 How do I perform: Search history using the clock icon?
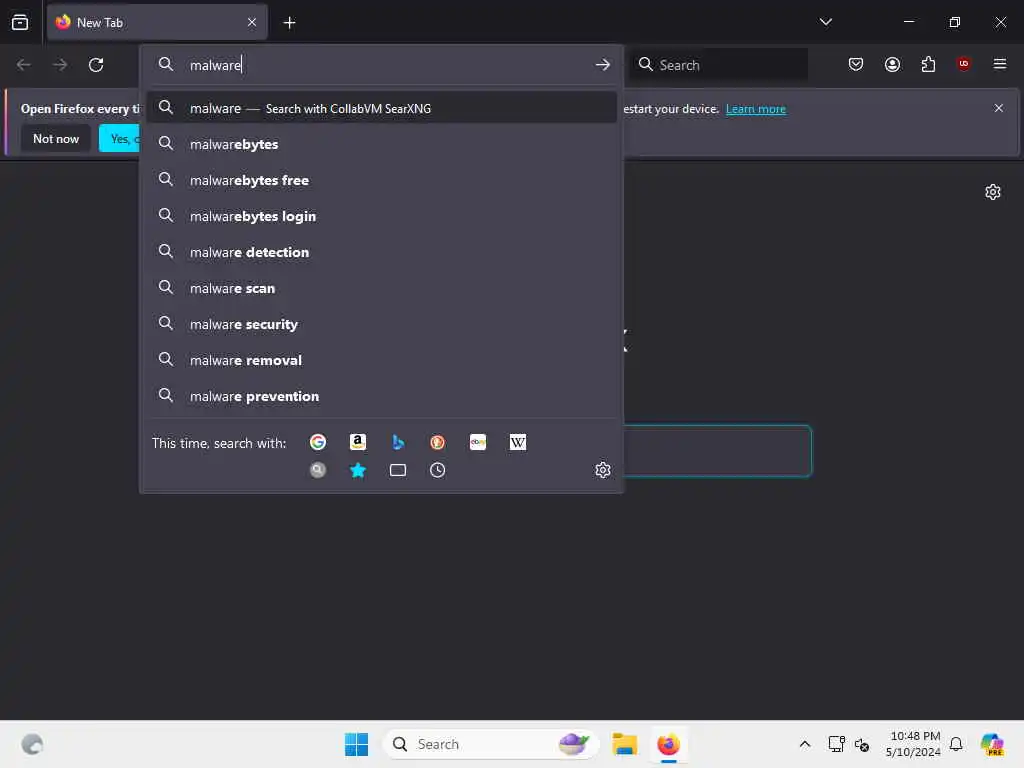click(x=438, y=470)
